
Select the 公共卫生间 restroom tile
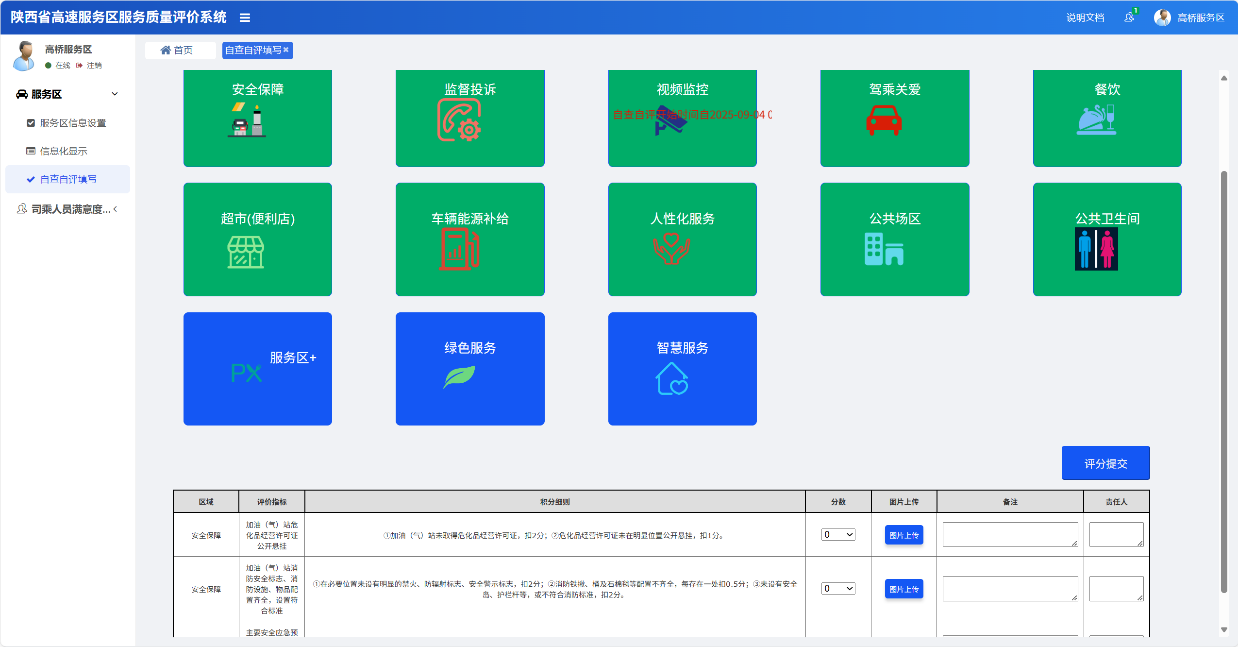(1106, 239)
